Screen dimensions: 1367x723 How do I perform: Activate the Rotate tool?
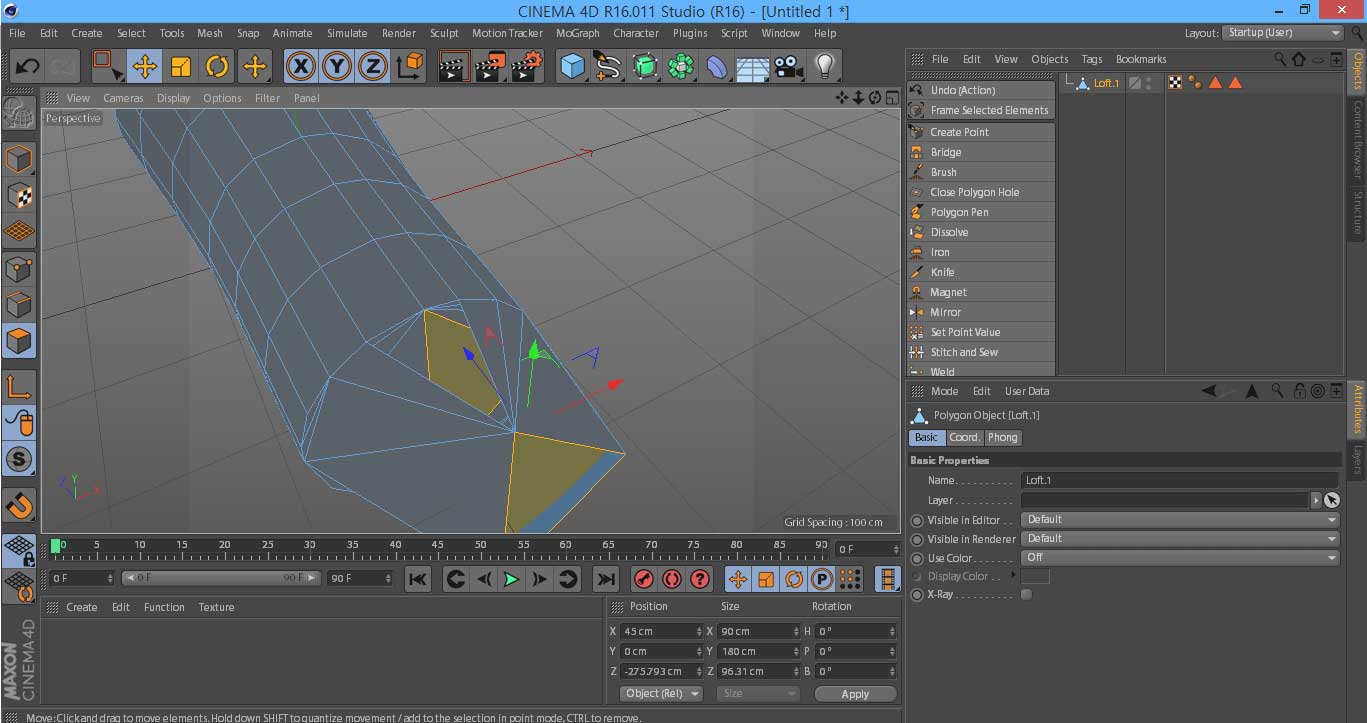217,67
